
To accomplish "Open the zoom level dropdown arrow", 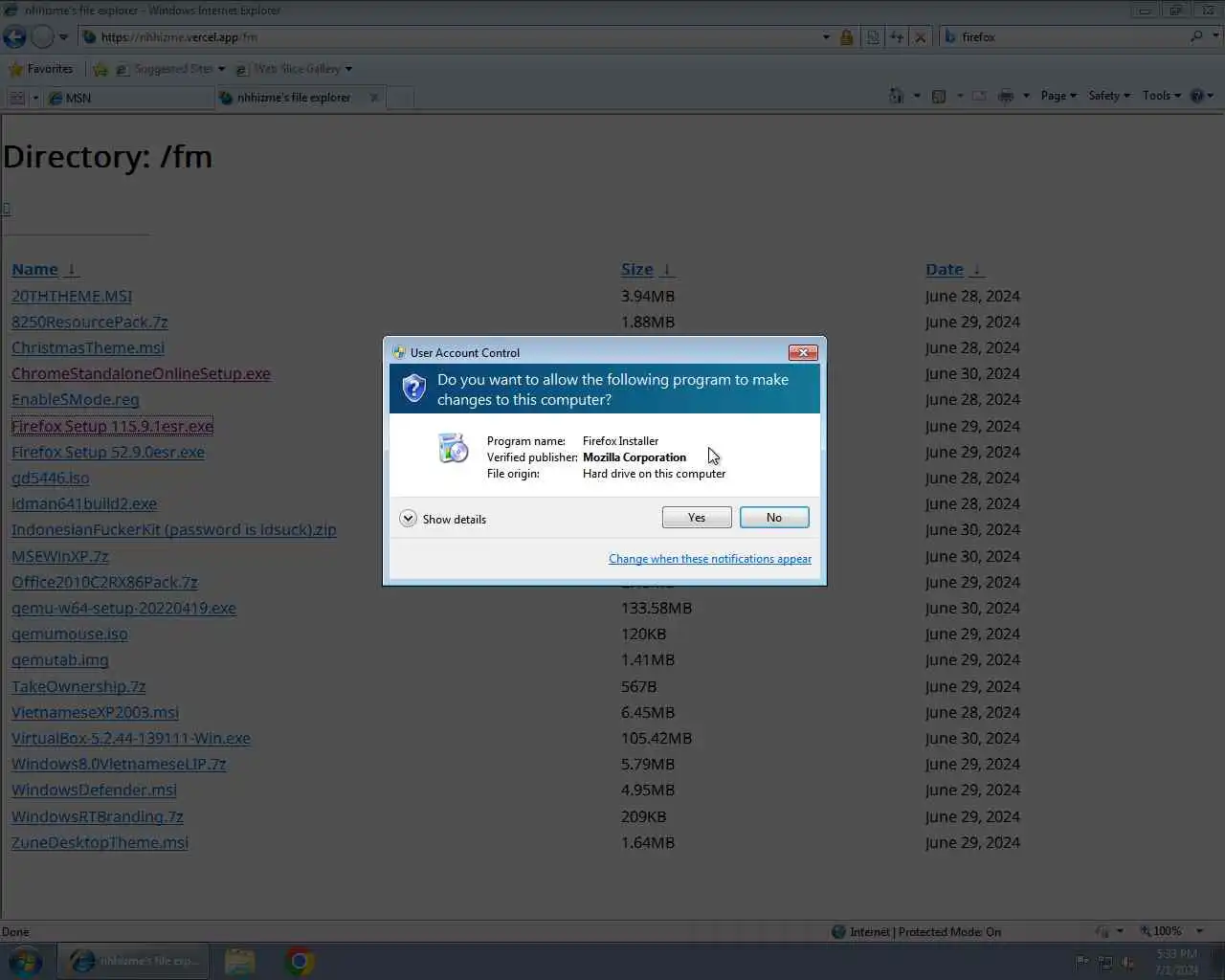I will point(1199,931).
